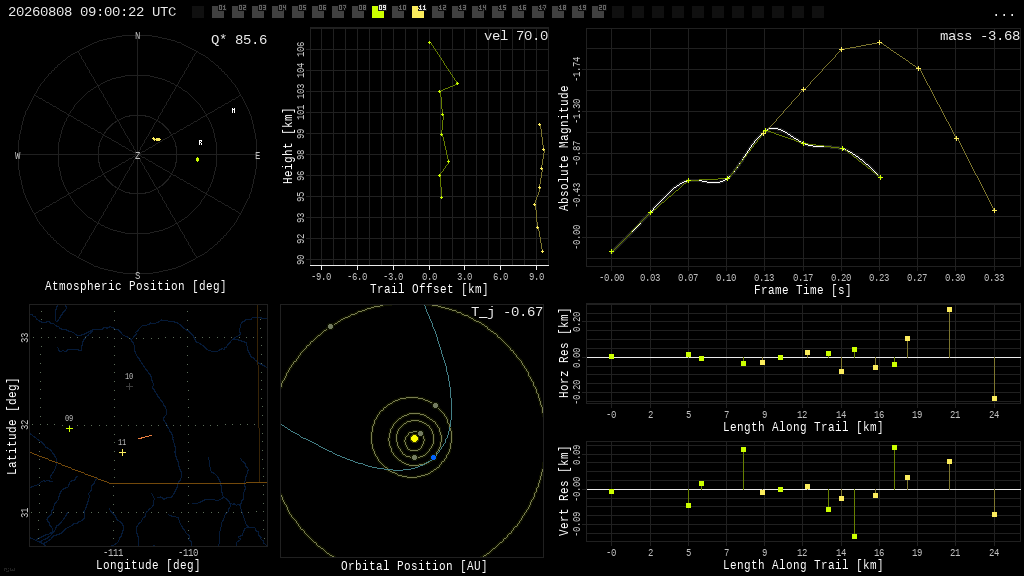
Task: Click the timestamp 20260808 09:00:22 UTC
Action: tap(92, 12)
